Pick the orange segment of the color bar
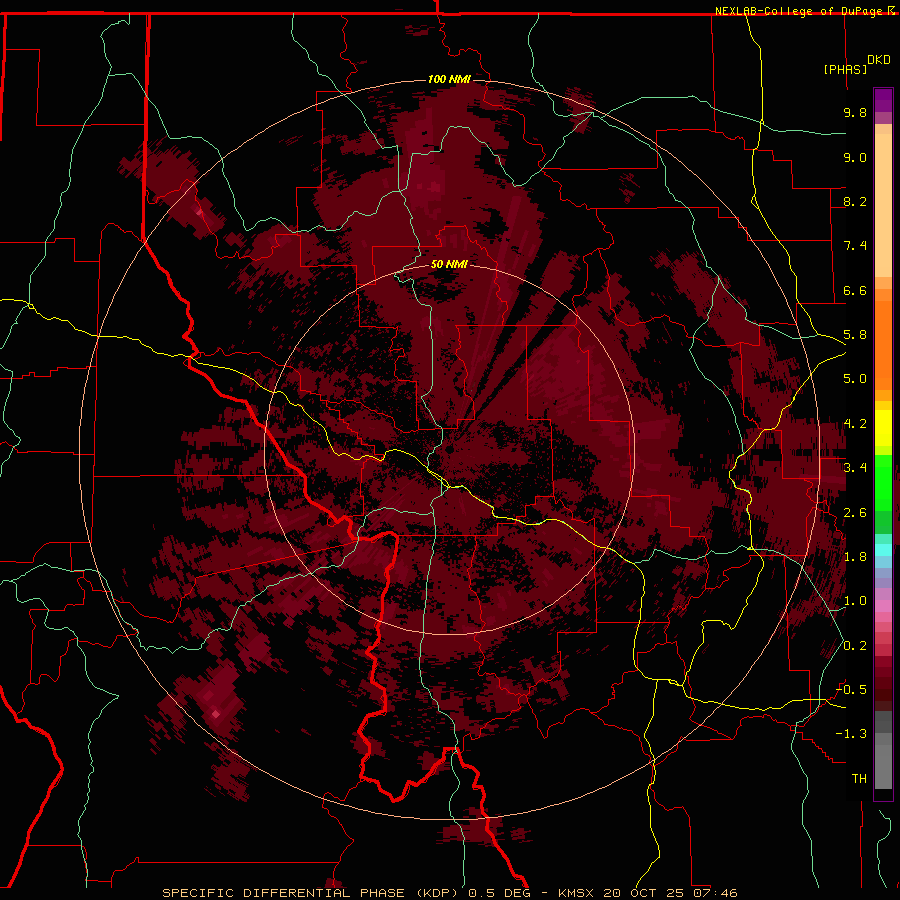 pos(883,344)
